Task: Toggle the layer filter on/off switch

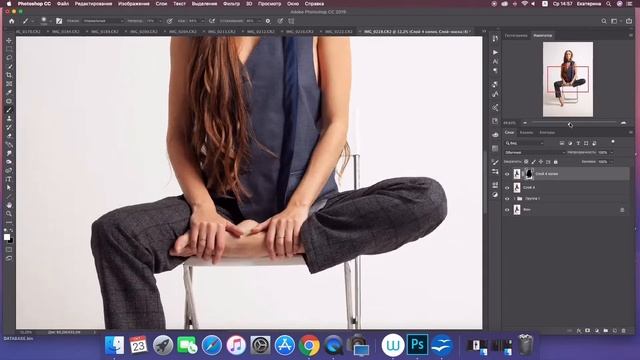Action: click(613, 142)
